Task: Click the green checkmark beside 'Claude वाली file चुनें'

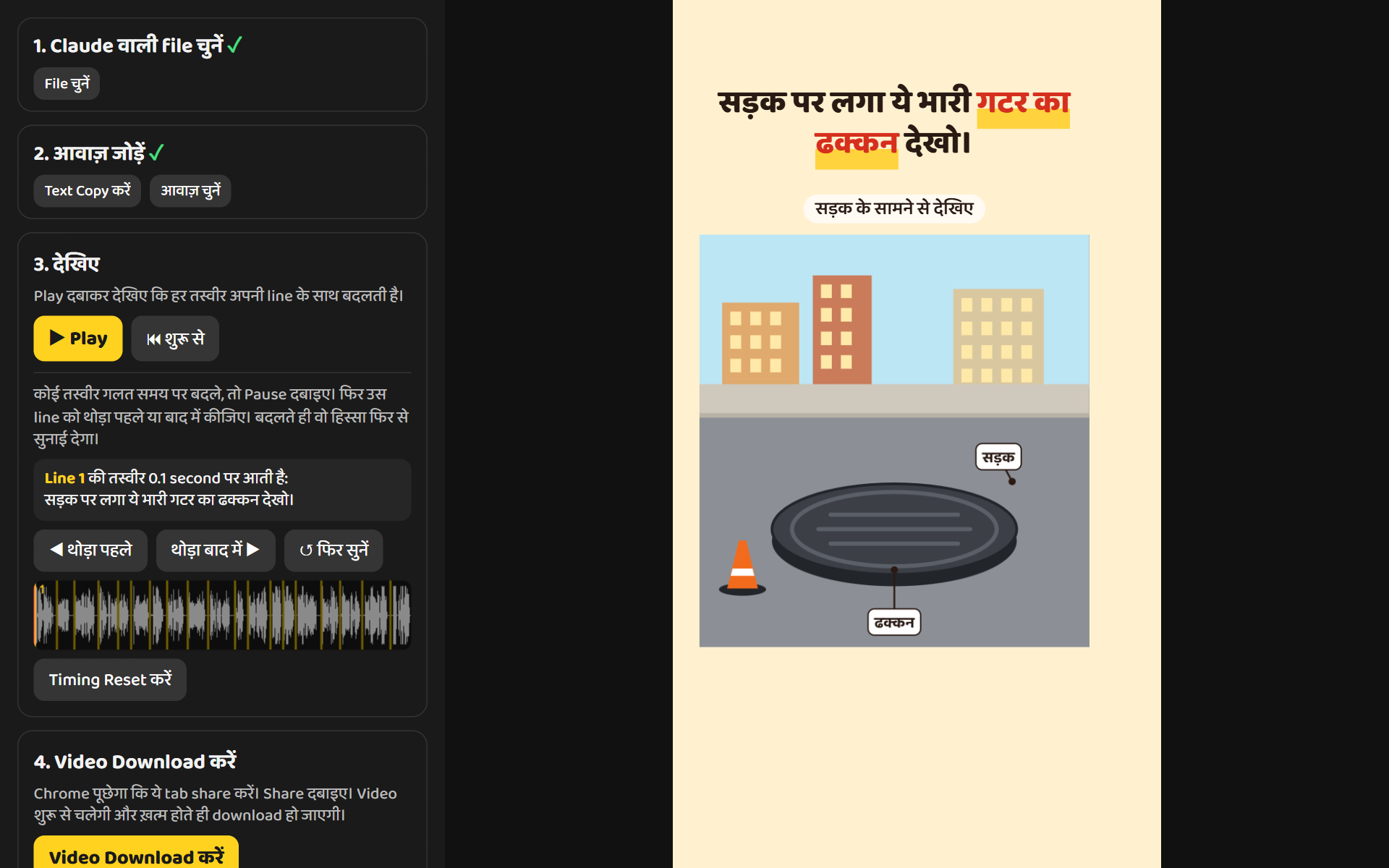Action: pyautogui.click(x=235, y=46)
